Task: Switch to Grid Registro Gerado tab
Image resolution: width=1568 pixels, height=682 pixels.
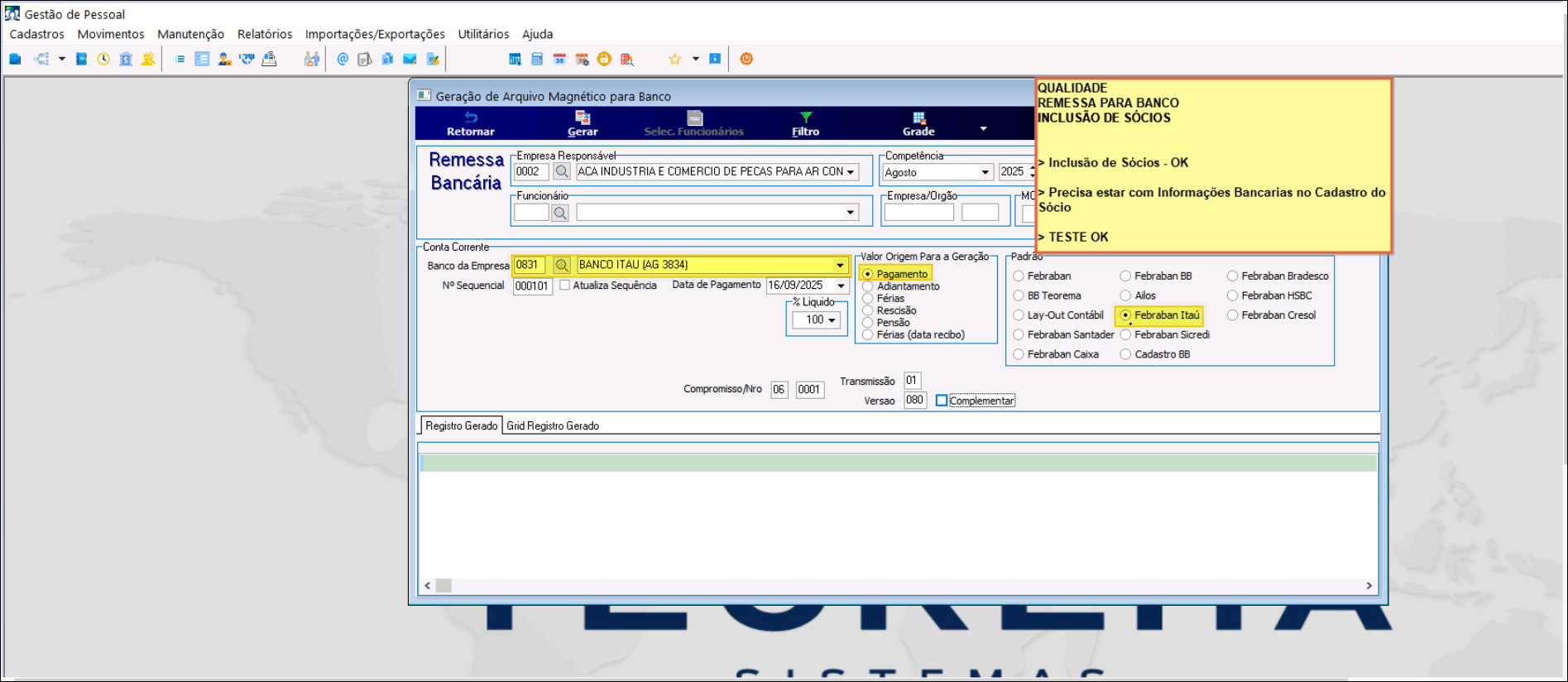Action: [x=553, y=425]
